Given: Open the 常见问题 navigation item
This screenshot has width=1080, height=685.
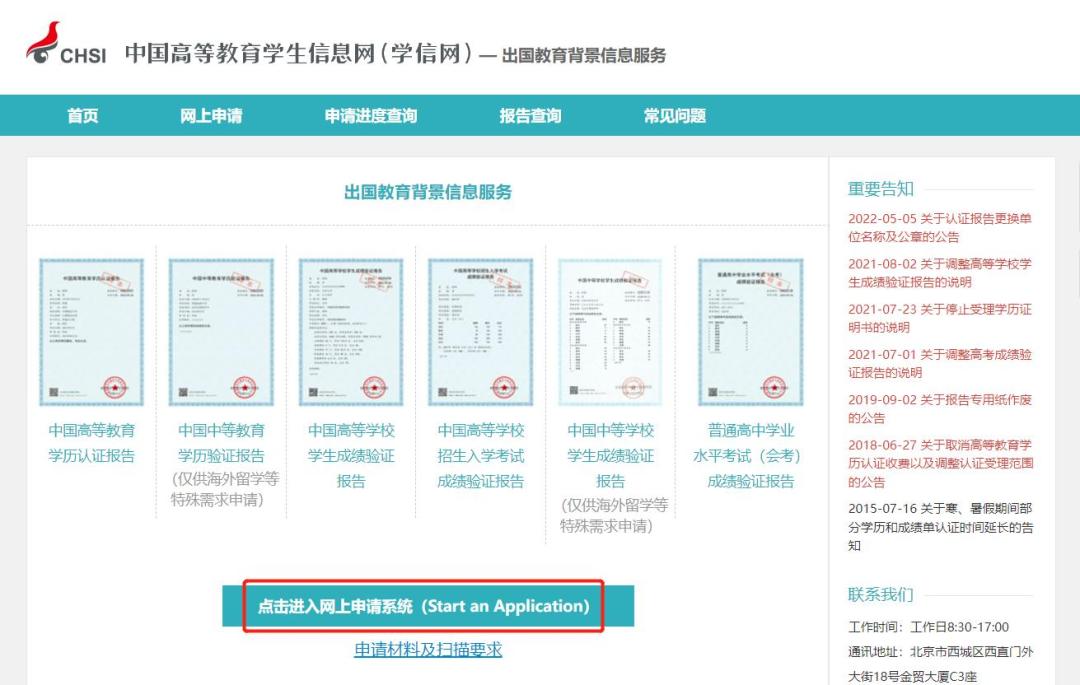Looking at the screenshot, I should (675, 116).
